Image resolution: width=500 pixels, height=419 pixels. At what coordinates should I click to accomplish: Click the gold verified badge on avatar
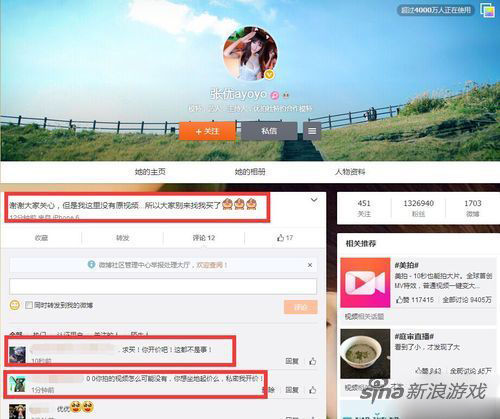(270, 74)
